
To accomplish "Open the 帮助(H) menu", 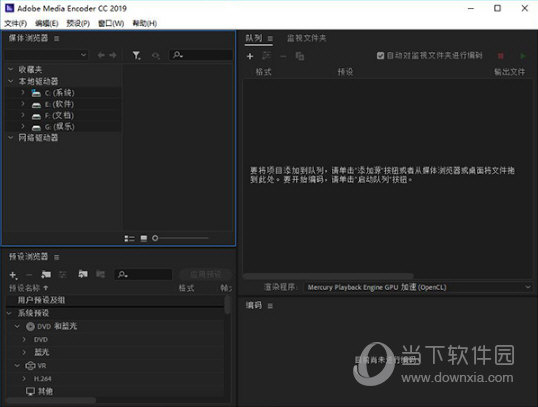I will tap(145, 23).
